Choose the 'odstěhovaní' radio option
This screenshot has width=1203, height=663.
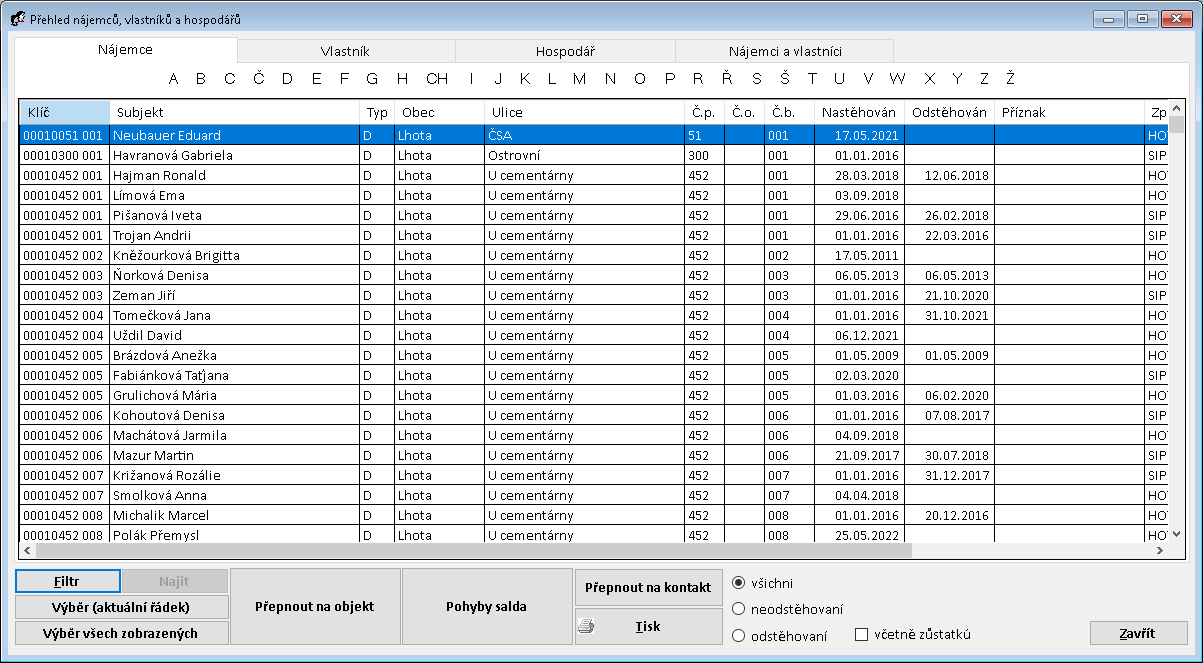tap(739, 635)
